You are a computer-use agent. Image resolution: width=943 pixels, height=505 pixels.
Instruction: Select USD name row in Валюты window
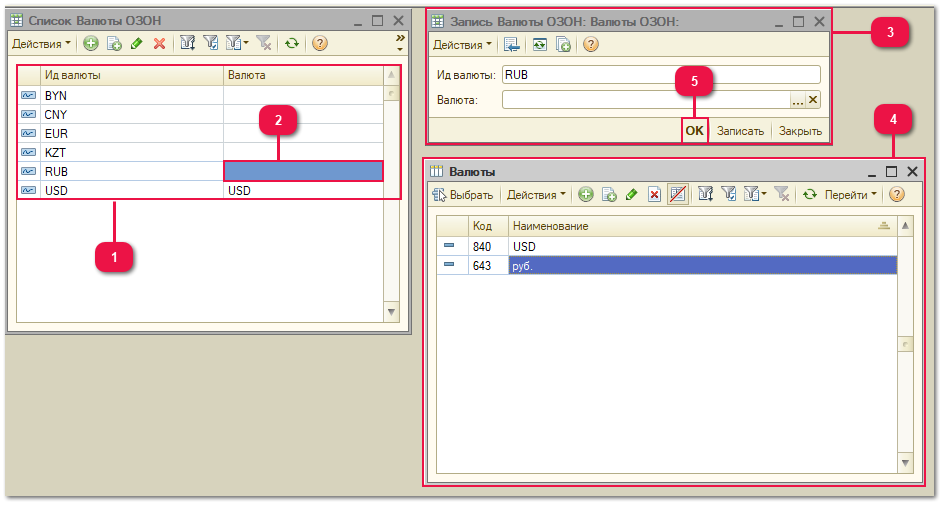702,246
